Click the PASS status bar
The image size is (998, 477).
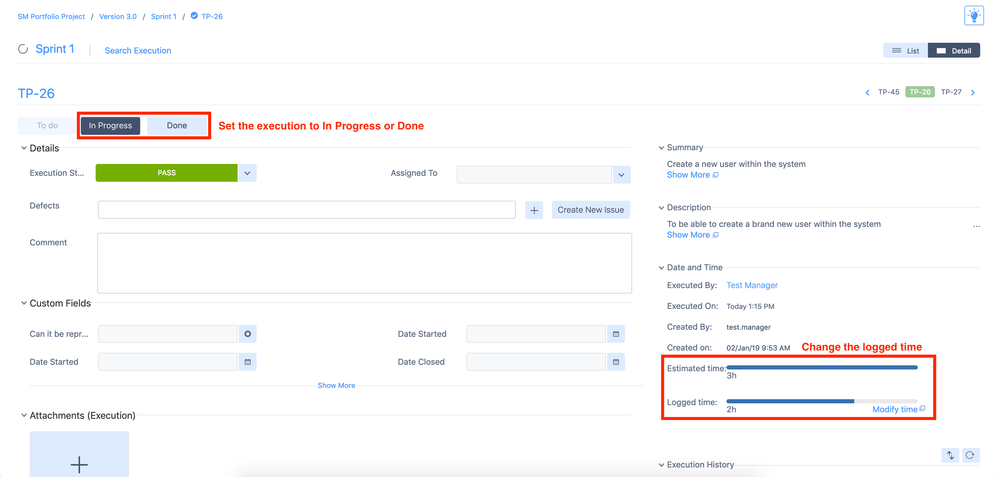click(167, 173)
